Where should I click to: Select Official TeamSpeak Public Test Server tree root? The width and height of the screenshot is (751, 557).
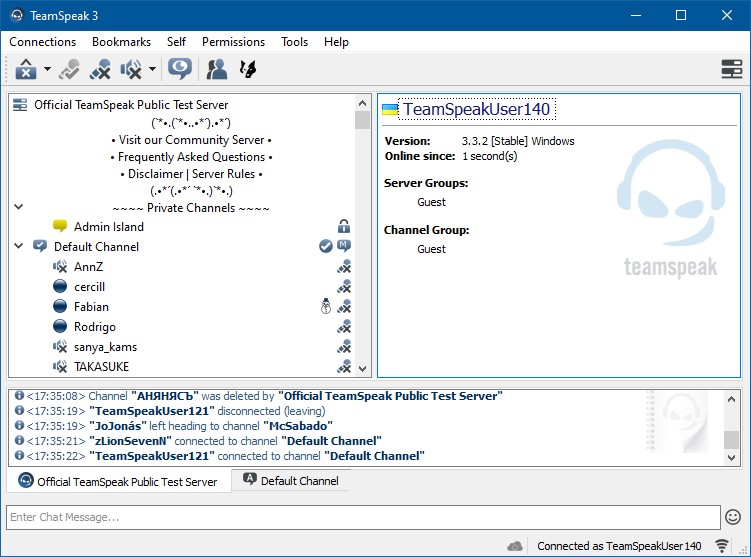[131, 105]
